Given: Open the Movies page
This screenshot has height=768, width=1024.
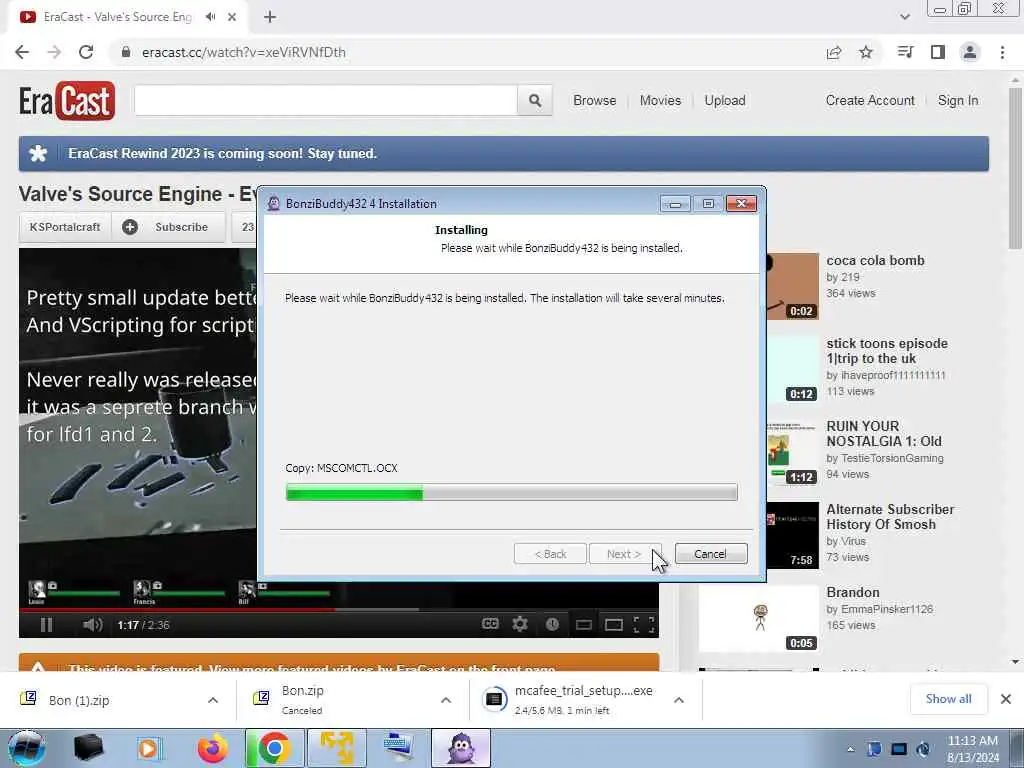Looking at the screenshot, I should [x=660, y=101].
